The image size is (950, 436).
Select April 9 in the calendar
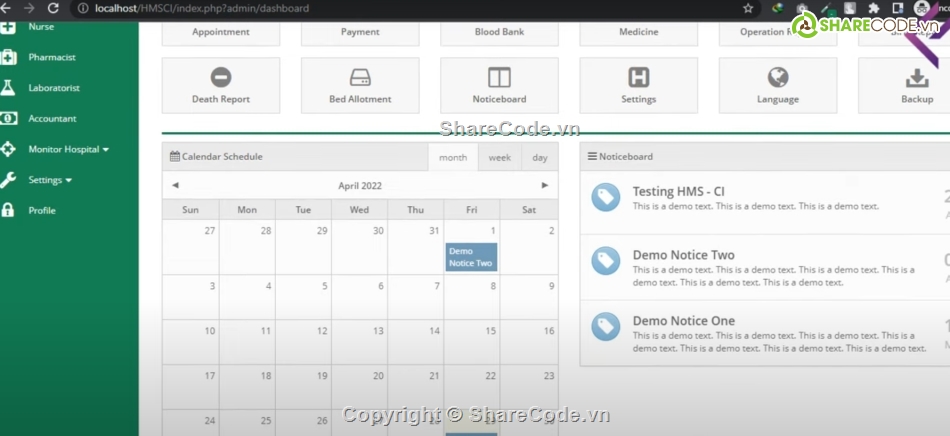pos(528,297)
